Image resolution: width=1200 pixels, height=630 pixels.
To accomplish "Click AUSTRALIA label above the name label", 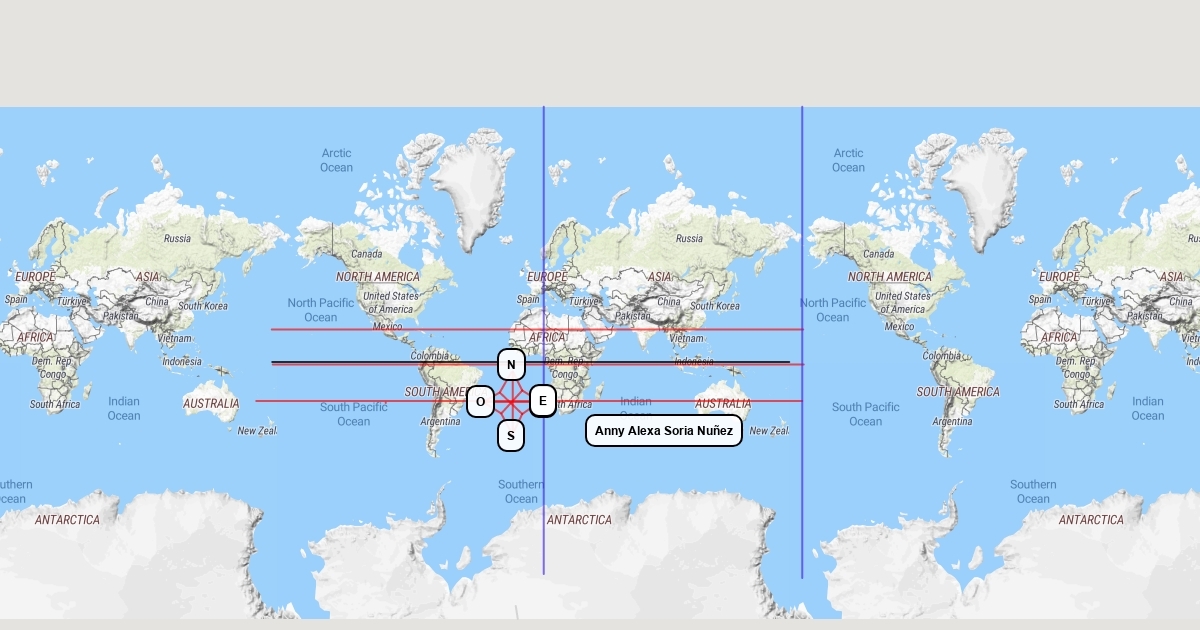I will [x=723, y=404].
